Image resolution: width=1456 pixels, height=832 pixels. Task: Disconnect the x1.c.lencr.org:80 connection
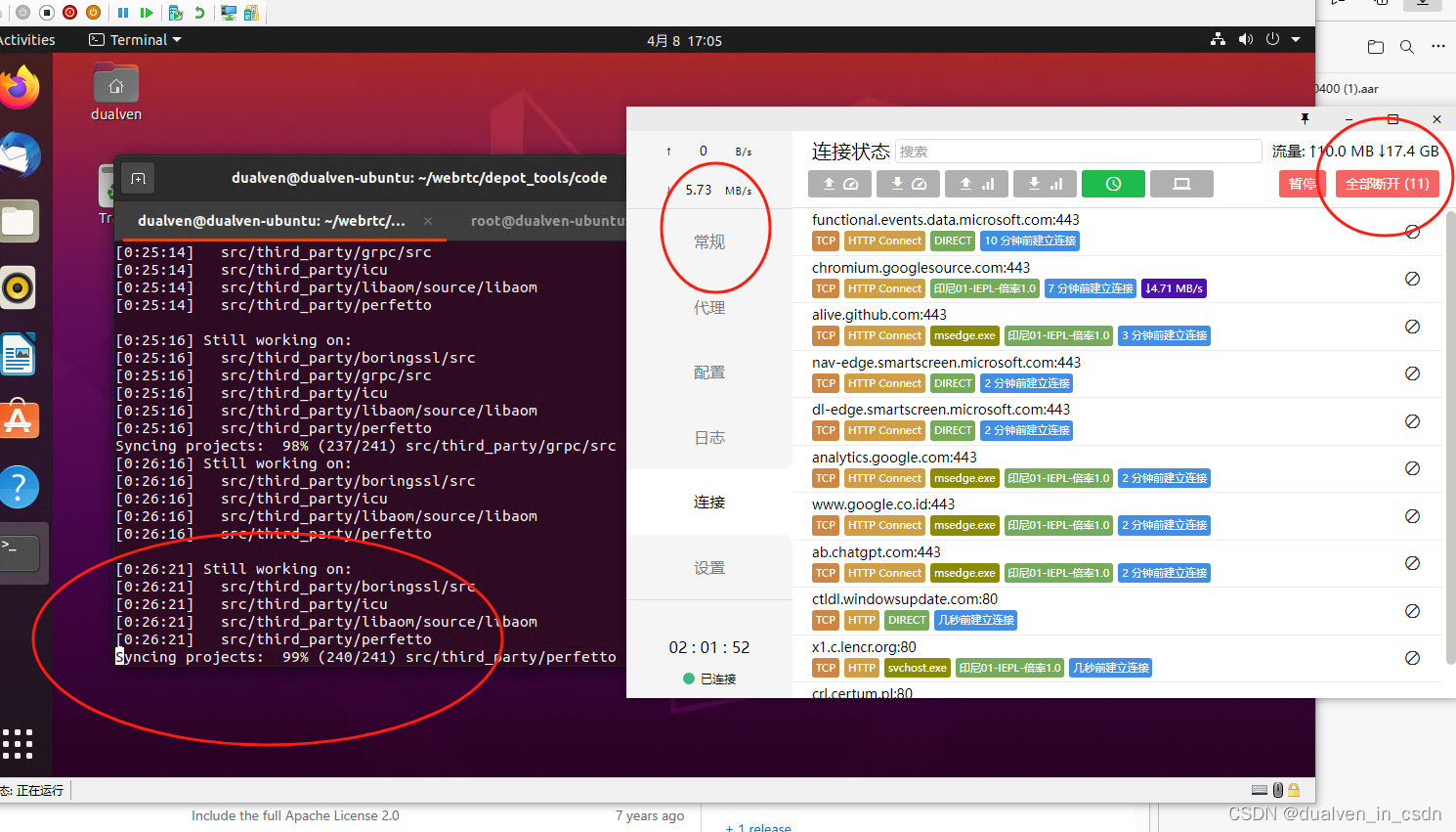point(1412,658)
